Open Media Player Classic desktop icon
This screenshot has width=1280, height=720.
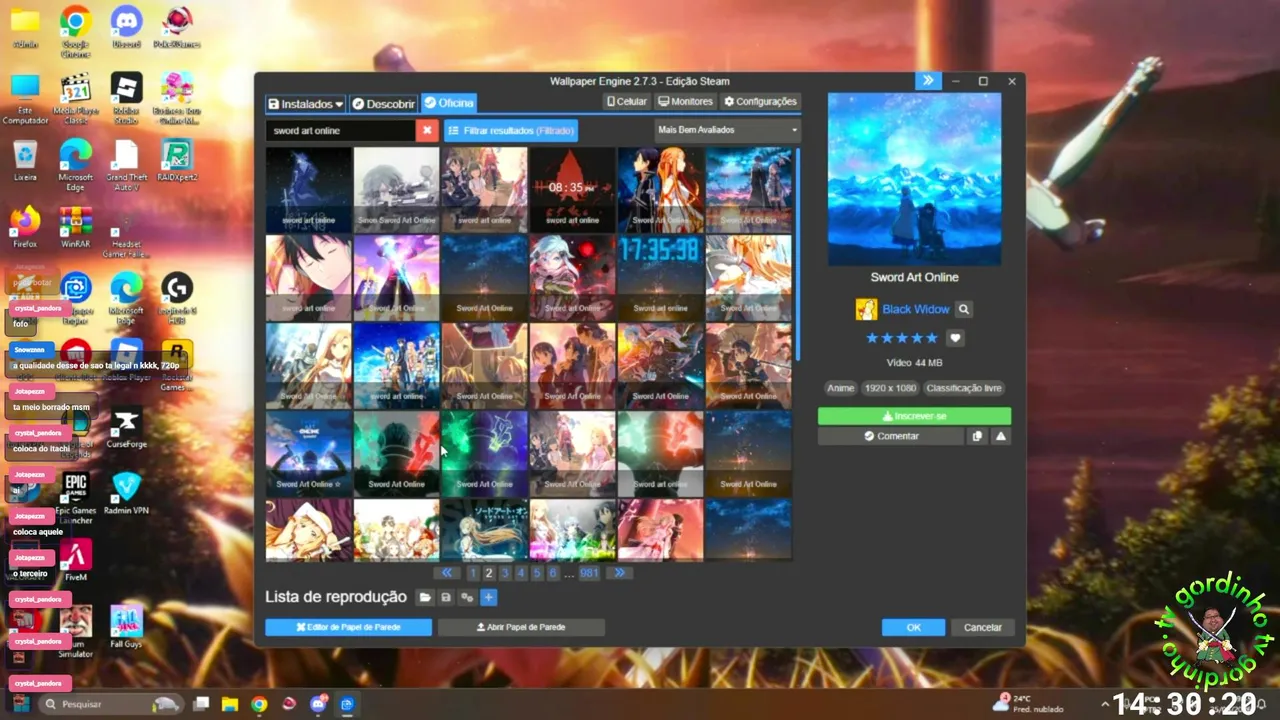click(x=75, y=98)
